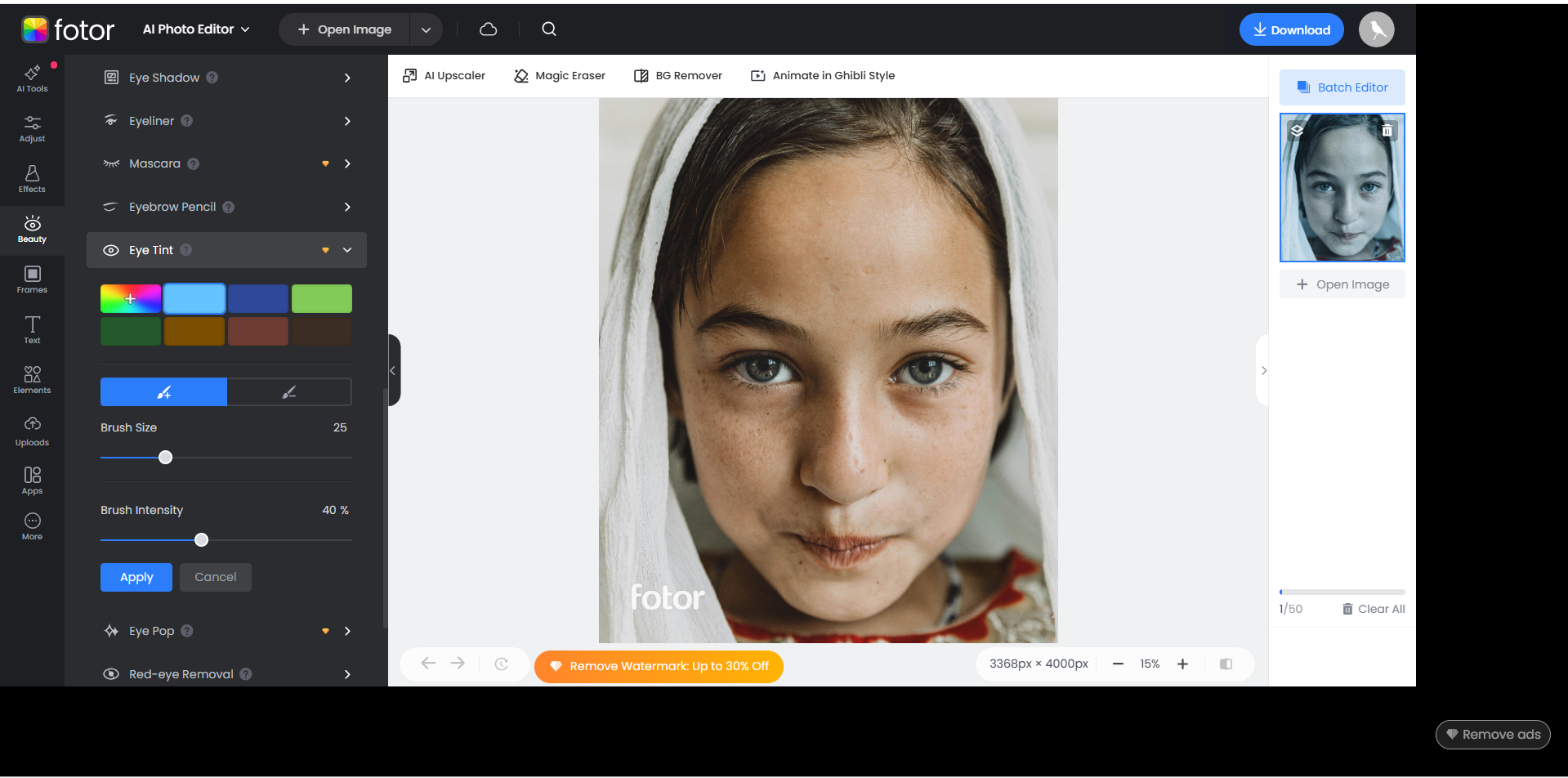
Task: Click the compare original icon
Action: tap(1226, 664)
